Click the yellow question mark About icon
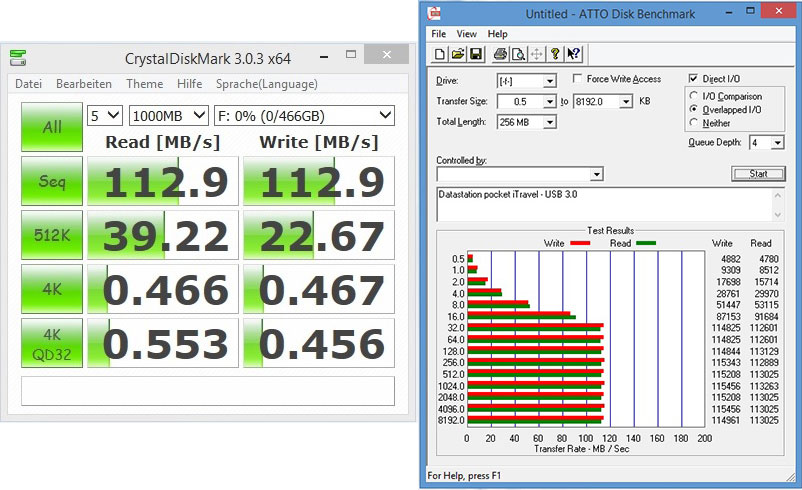The height and width of the screenshot is (490, 802). (555, 54)
